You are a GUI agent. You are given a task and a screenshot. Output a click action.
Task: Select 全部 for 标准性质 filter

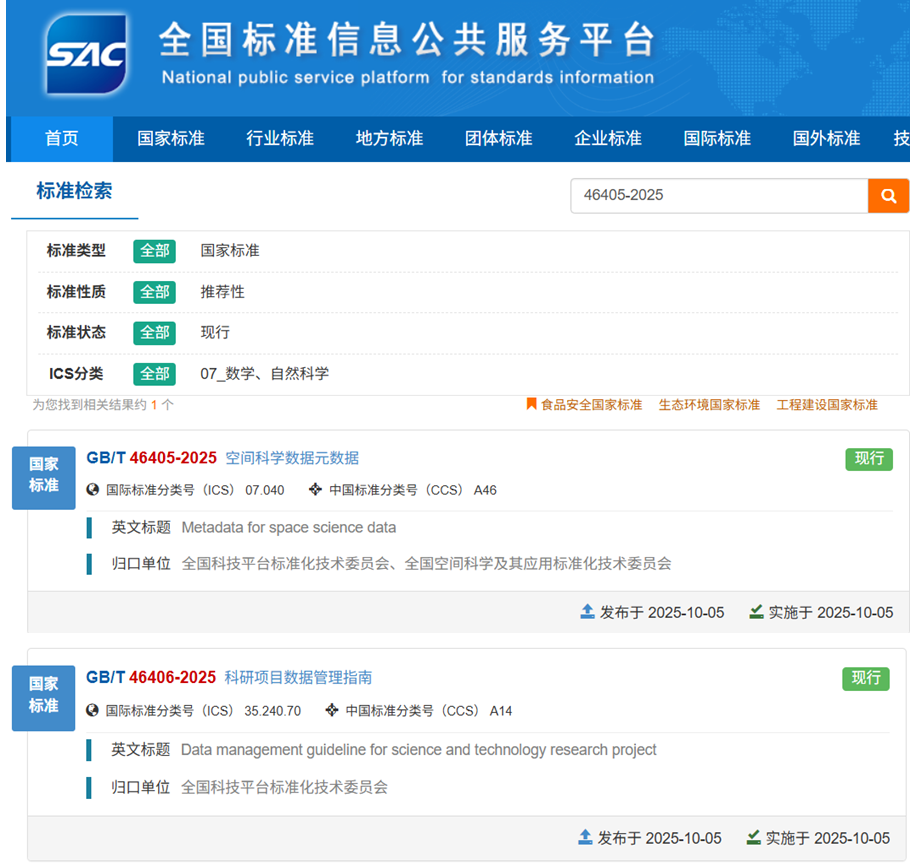point(154,292)
